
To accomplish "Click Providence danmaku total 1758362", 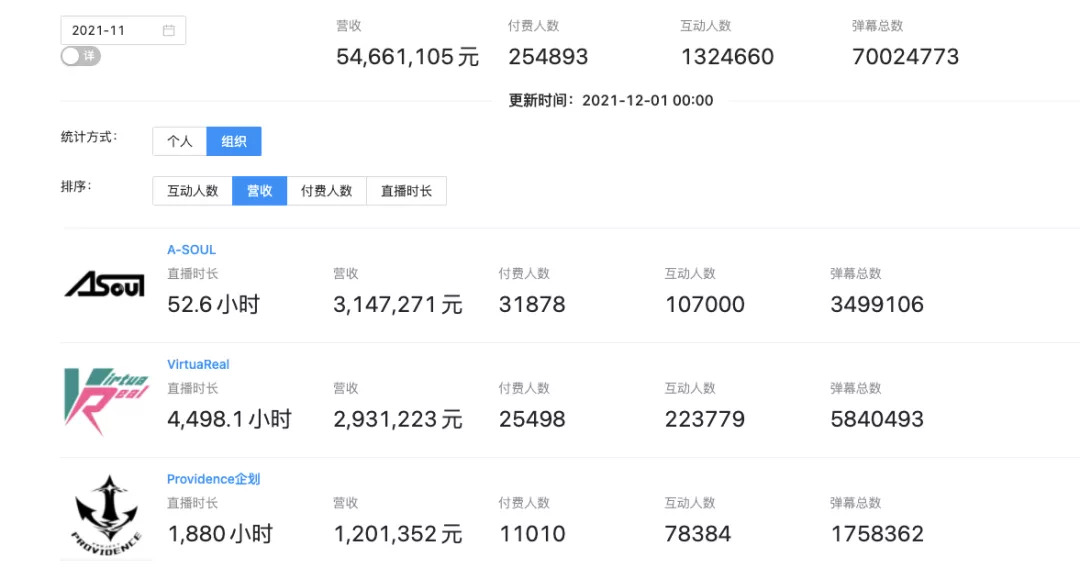I will (876, 535).
